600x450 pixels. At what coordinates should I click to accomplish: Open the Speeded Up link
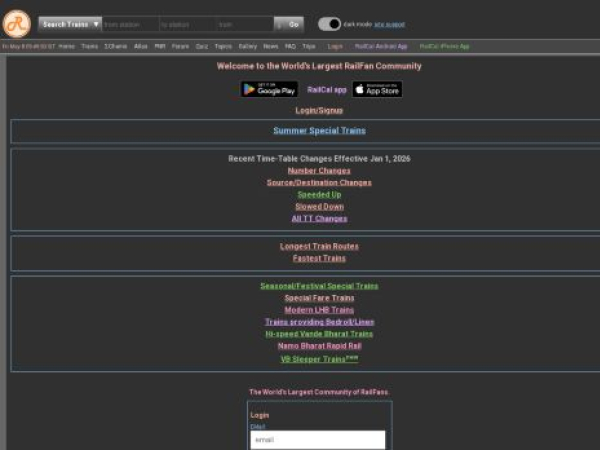click(x=319, y=194)
